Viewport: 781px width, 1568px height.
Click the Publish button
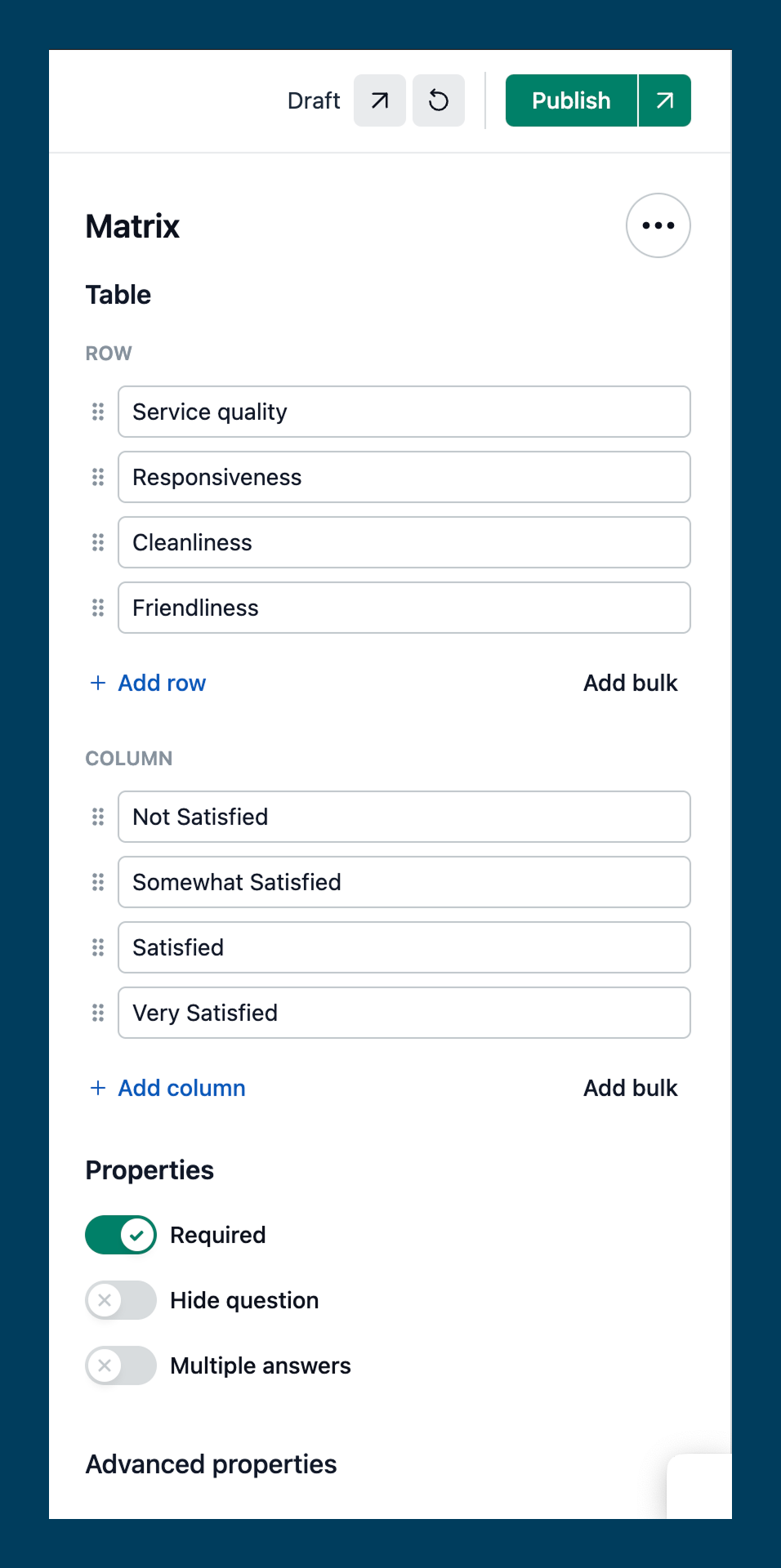[x=571, y=100]
